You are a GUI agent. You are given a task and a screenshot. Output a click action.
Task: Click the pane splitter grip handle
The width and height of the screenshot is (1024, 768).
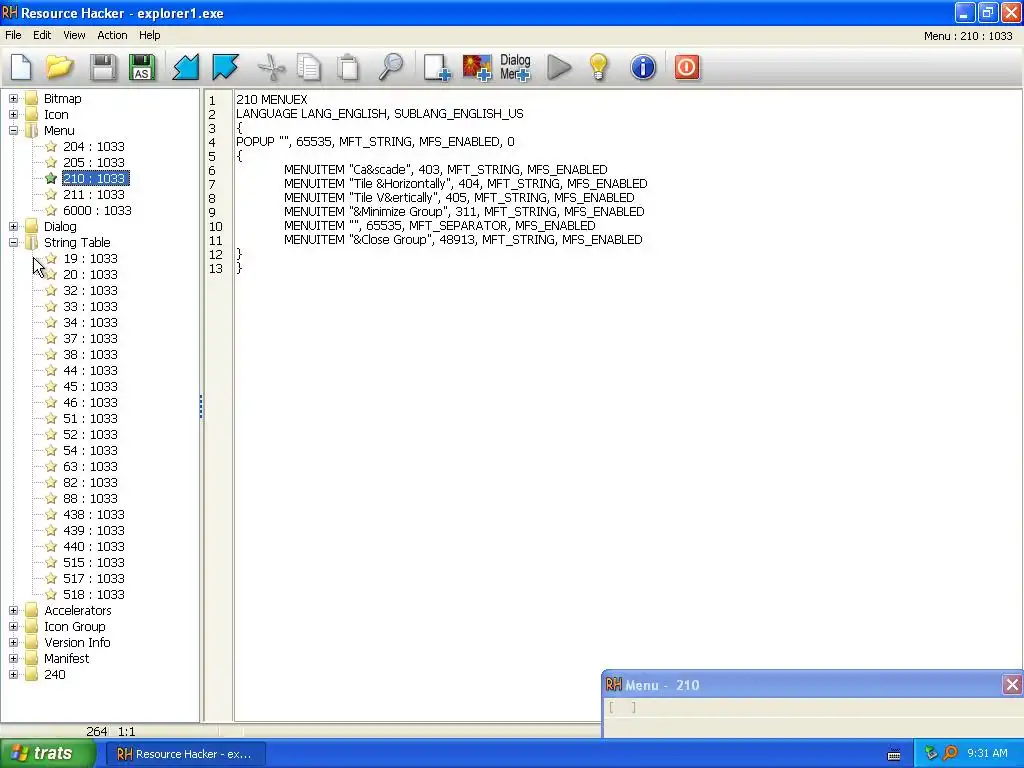pyautogui.click(x=201, y=406)
